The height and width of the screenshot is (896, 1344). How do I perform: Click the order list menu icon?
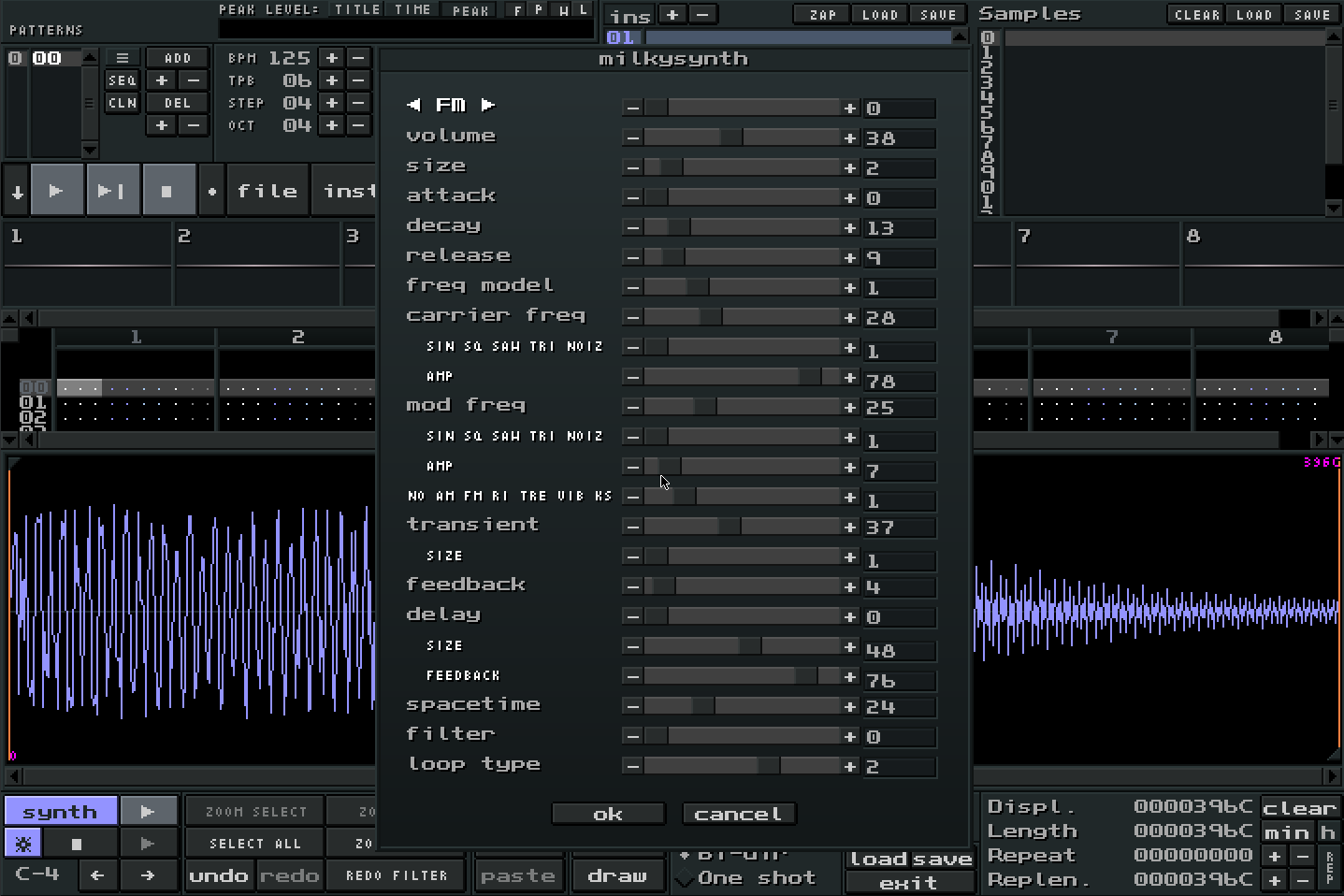point(122,58)
